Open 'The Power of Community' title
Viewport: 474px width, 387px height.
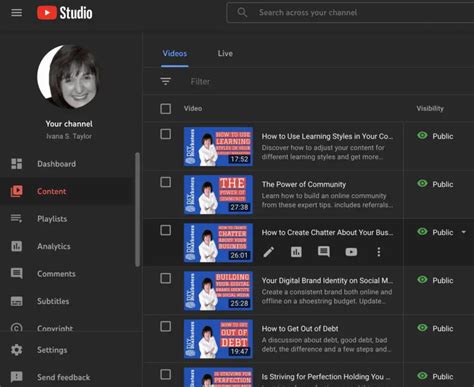pyautogui.click(x=304, y=184)
